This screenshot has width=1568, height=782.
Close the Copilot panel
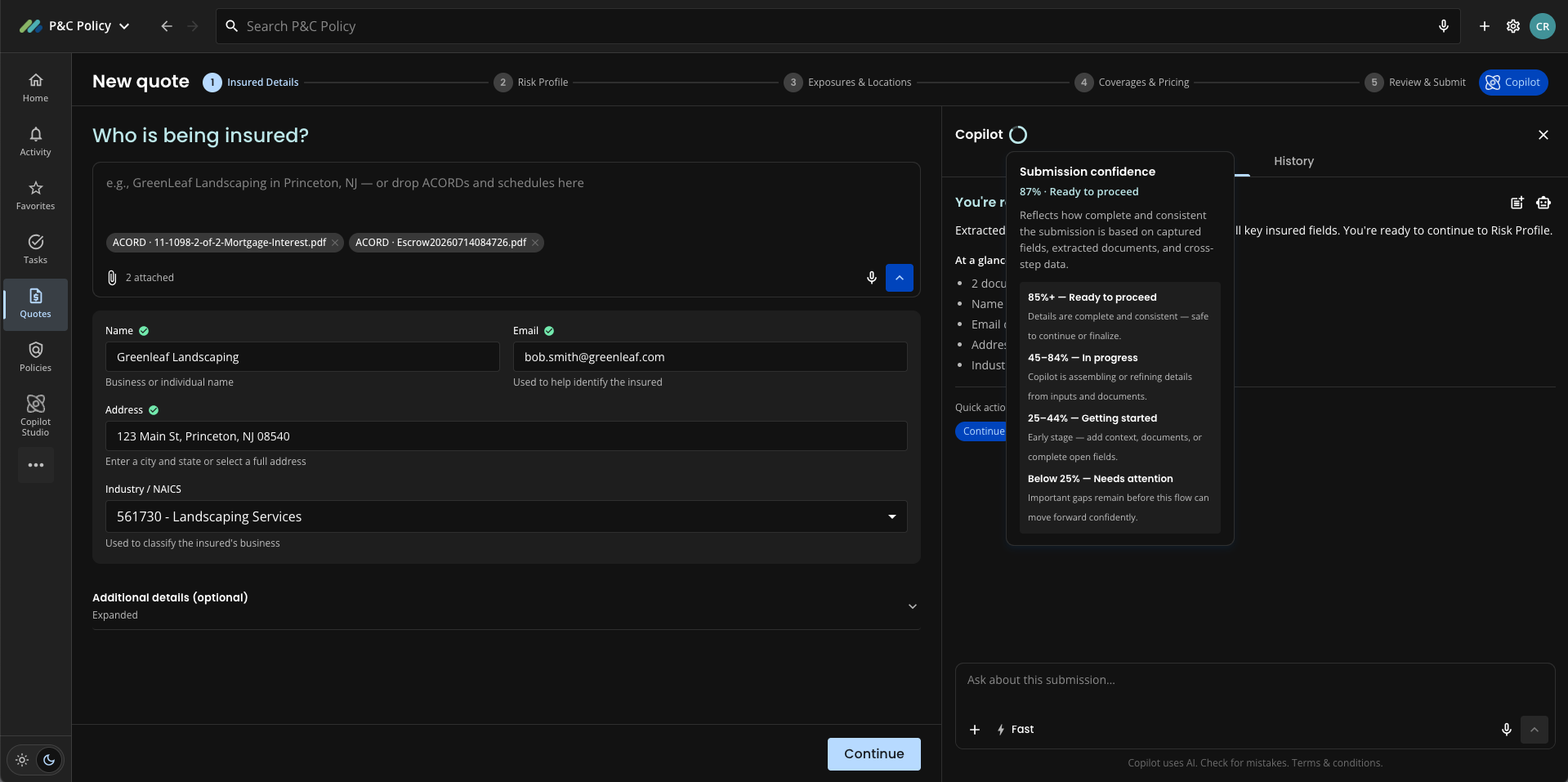coord(1543,135)
